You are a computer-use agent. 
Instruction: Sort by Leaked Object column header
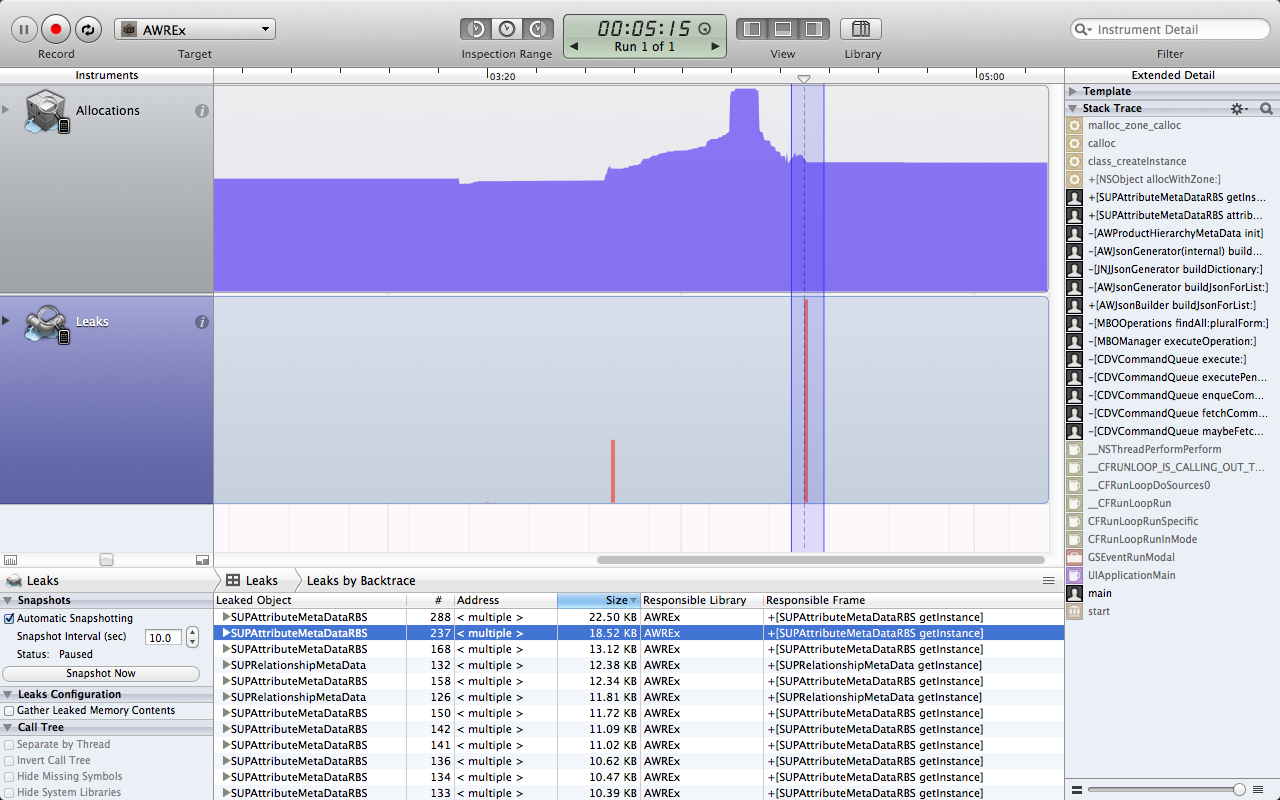pyautogui.click(x=310, y=600)
